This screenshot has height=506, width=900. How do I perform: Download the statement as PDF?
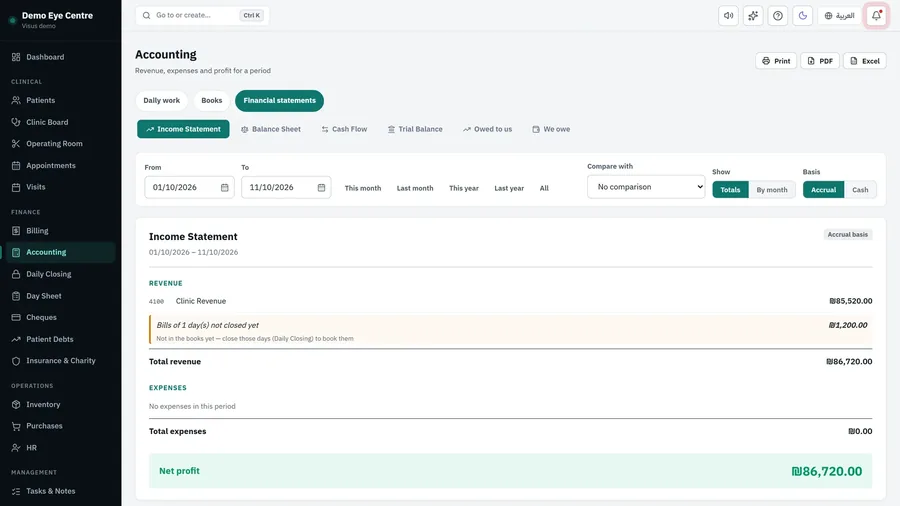[x=820, y=61]
